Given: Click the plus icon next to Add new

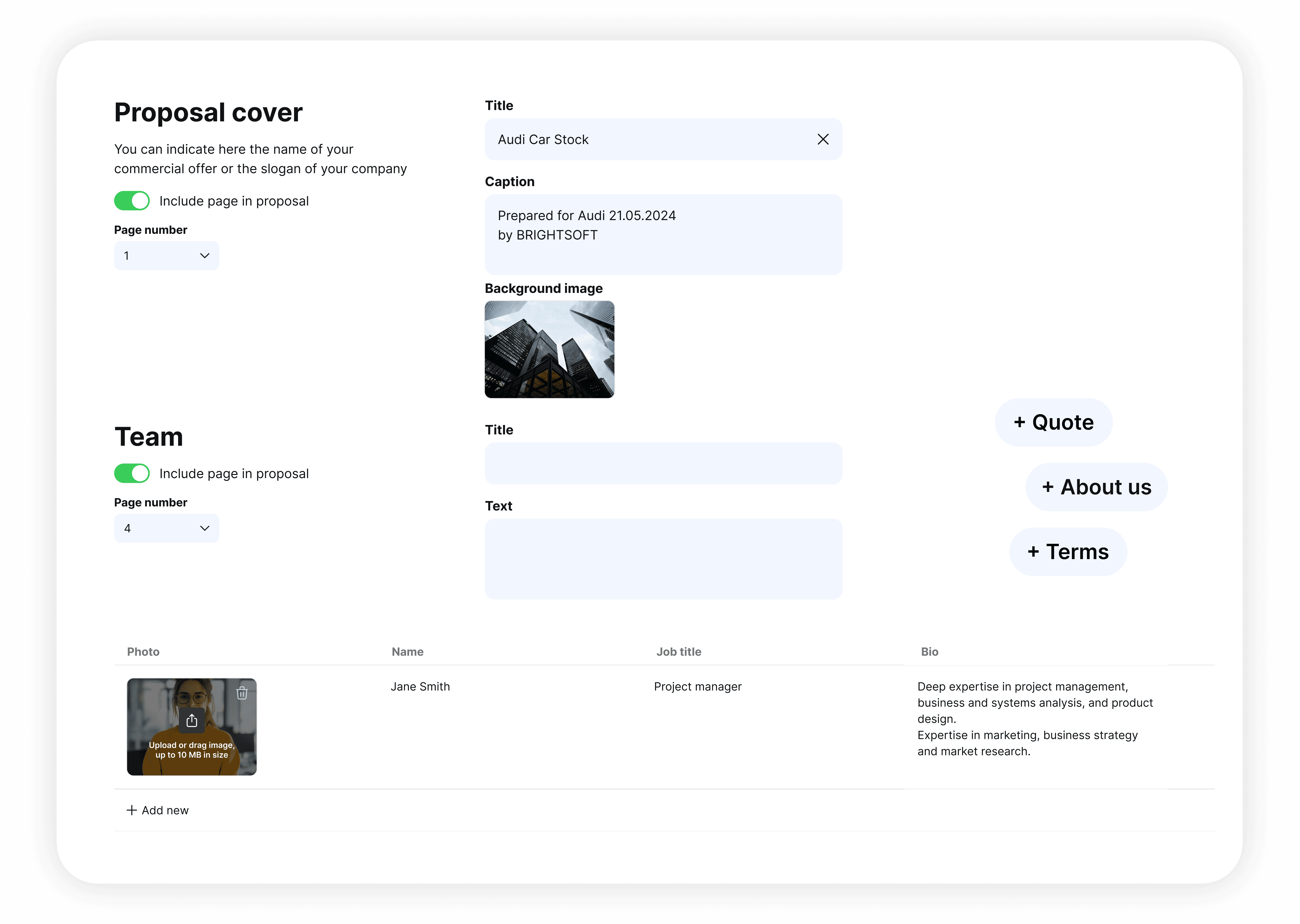Looking at the screenshot, I should click(x=132, y=810).
